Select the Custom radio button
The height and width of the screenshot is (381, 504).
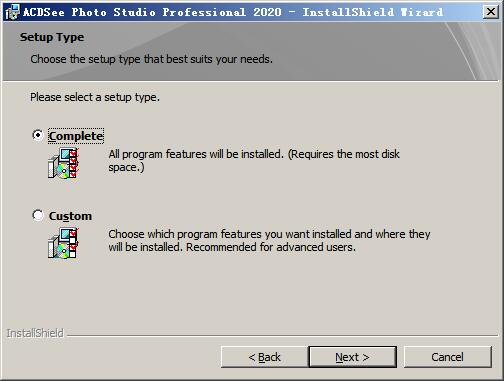[x=38, y=215]
